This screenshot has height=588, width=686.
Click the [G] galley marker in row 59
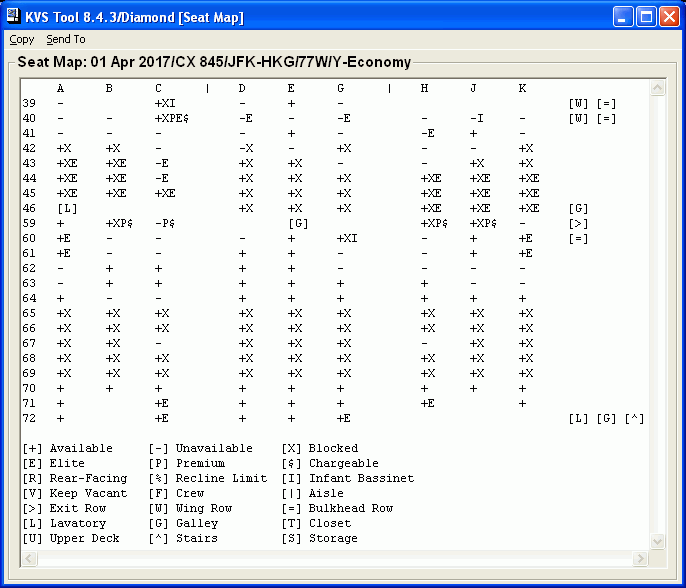click(x=298, y=223)
